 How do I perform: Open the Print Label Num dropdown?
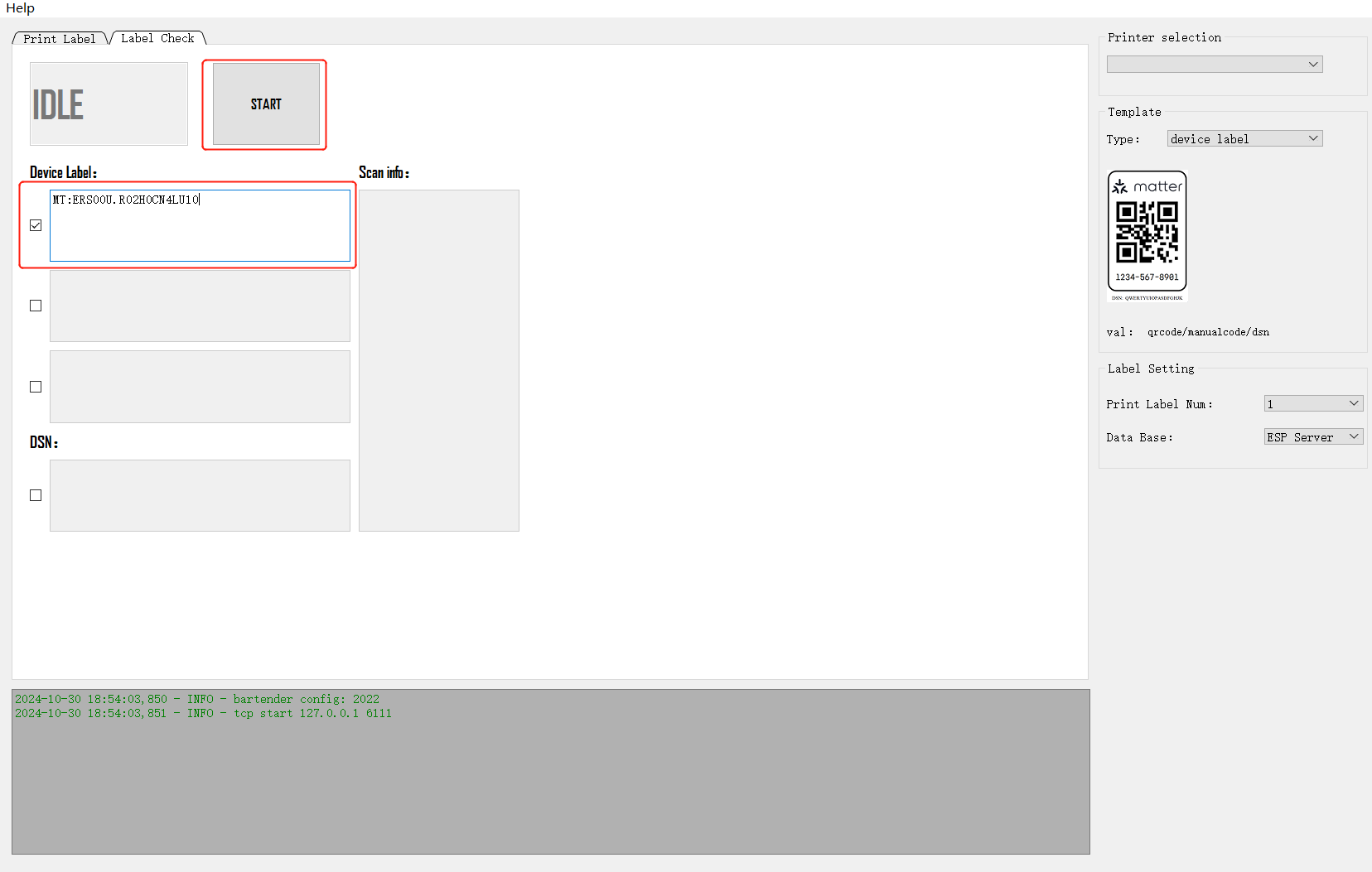tap(1312, 403)
